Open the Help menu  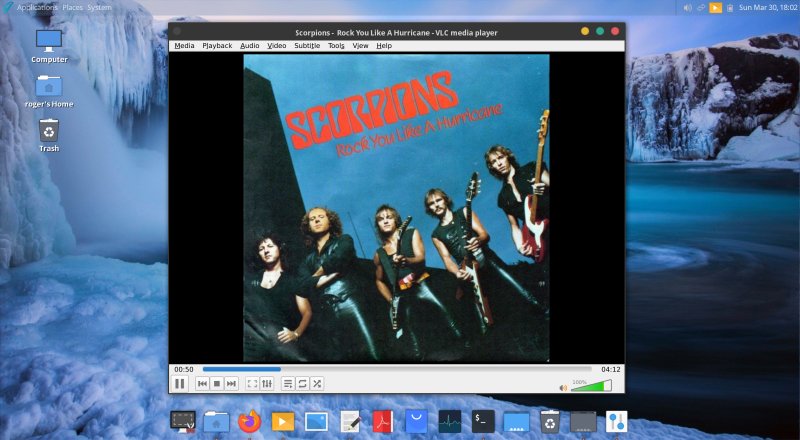point(384,45)
